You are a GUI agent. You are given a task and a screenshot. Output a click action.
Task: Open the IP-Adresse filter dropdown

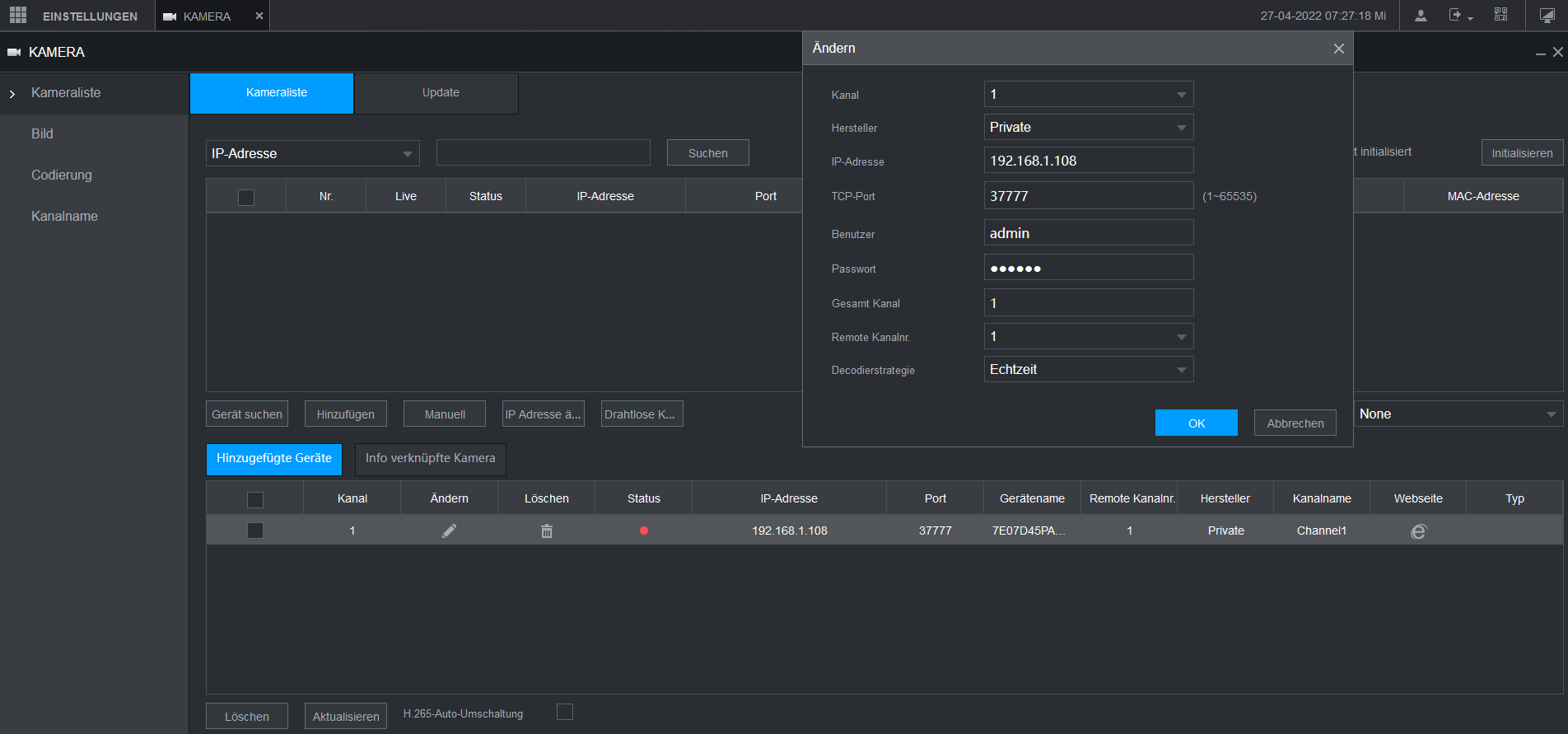[312, 154]
